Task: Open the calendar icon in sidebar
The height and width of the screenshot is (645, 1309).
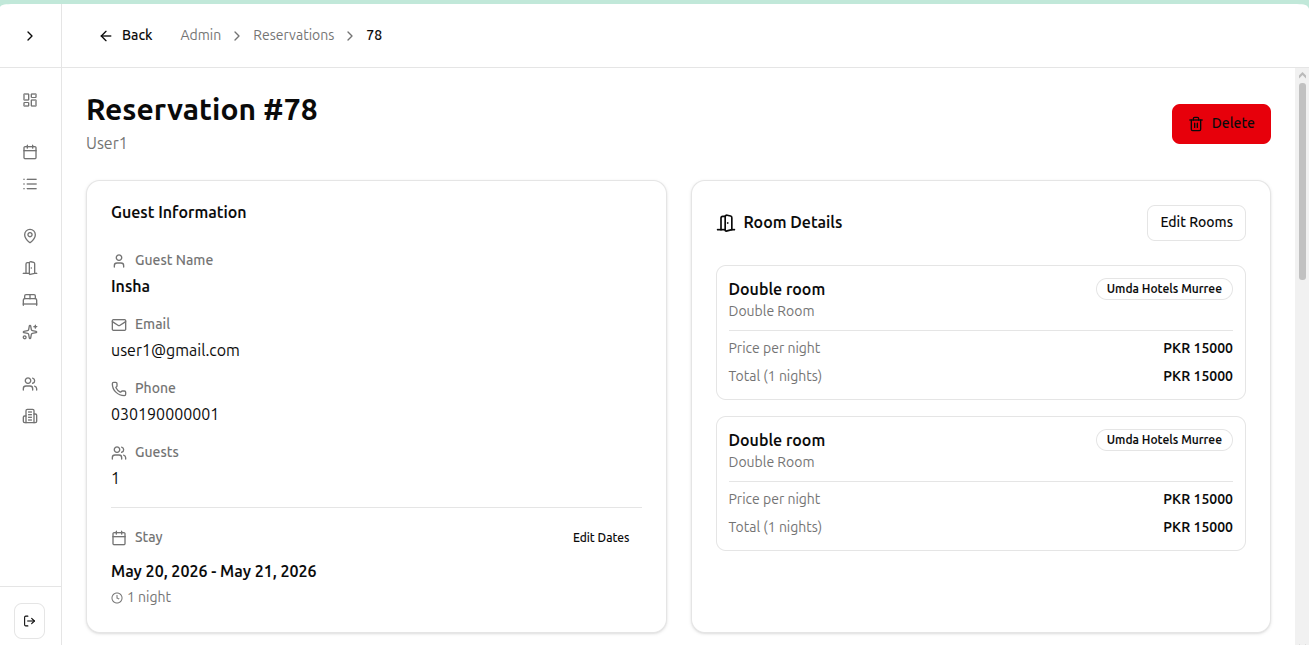Action: pyautogui.click(x=30, y=152)
